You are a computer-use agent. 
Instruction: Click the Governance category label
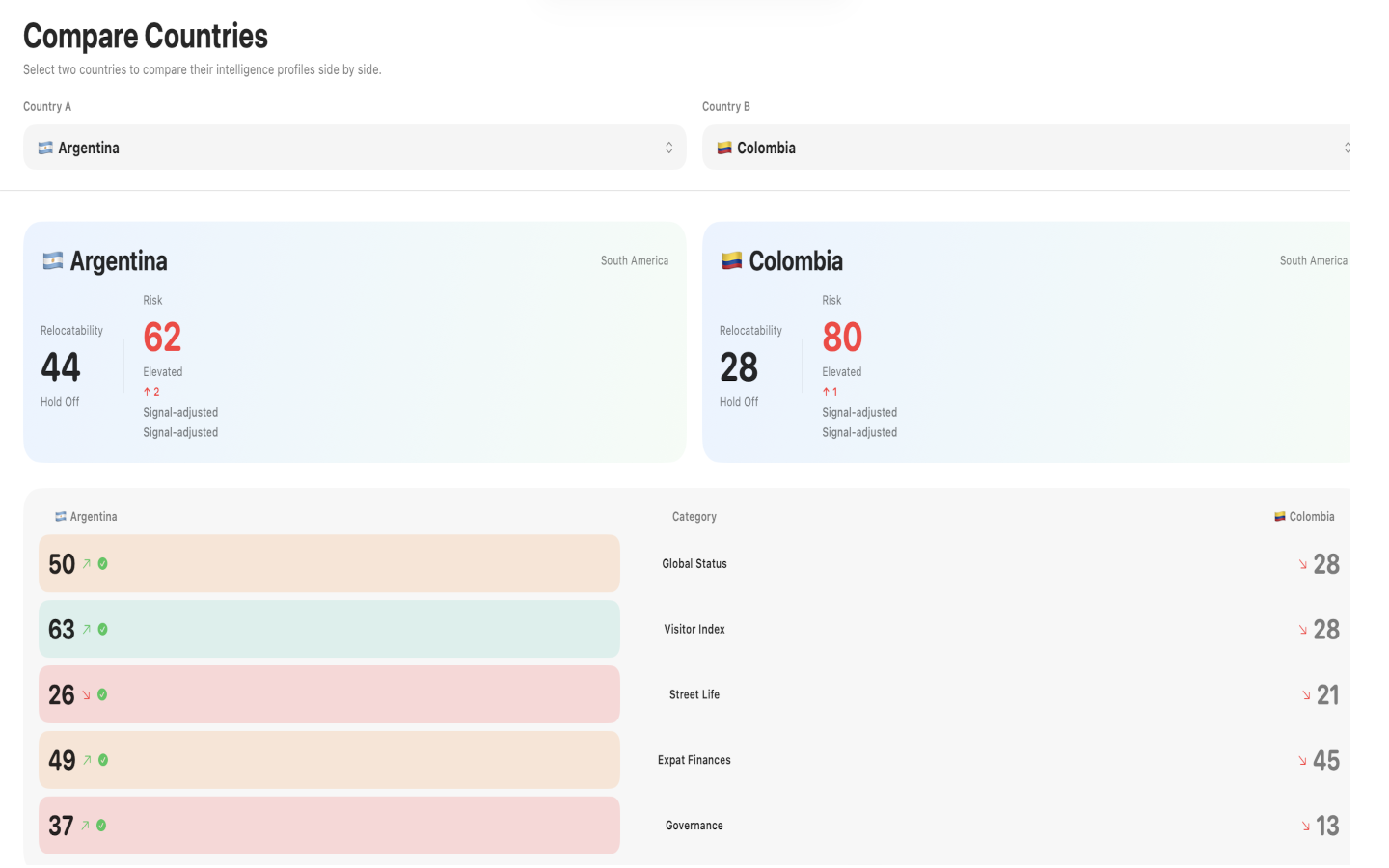coord(694,826)
